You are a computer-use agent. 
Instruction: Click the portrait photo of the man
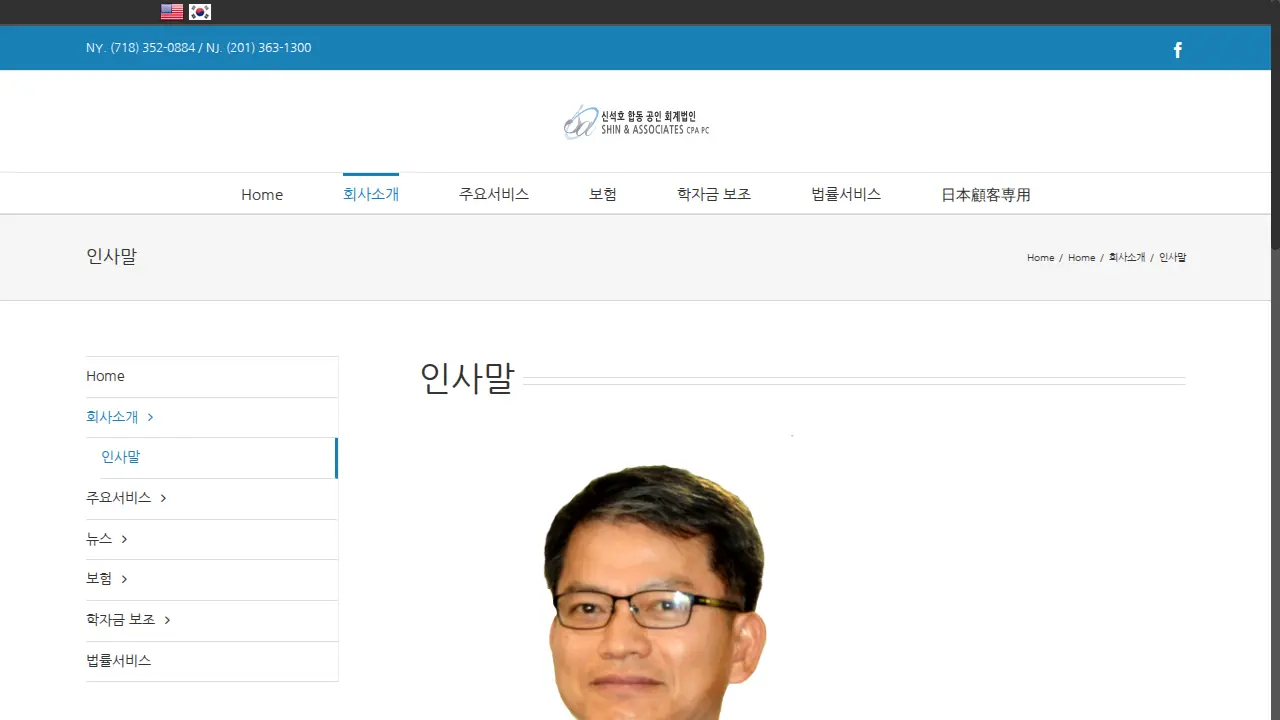pyautogui.click(x=655, y=592)
